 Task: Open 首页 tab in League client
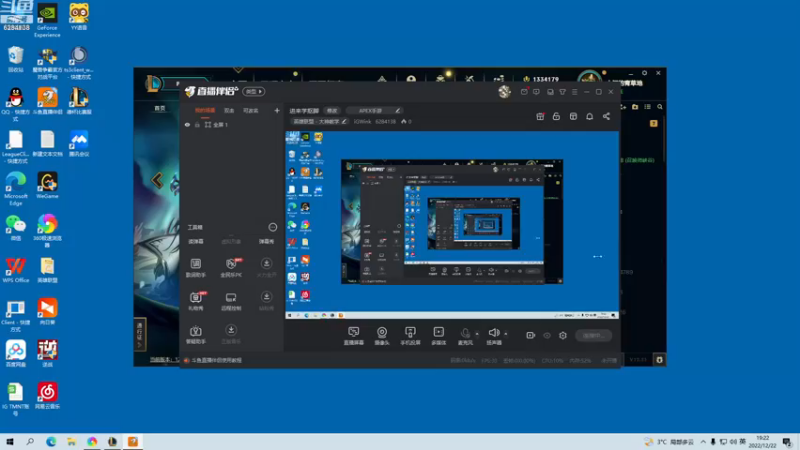pyautogui.click(x=160, y=108)
